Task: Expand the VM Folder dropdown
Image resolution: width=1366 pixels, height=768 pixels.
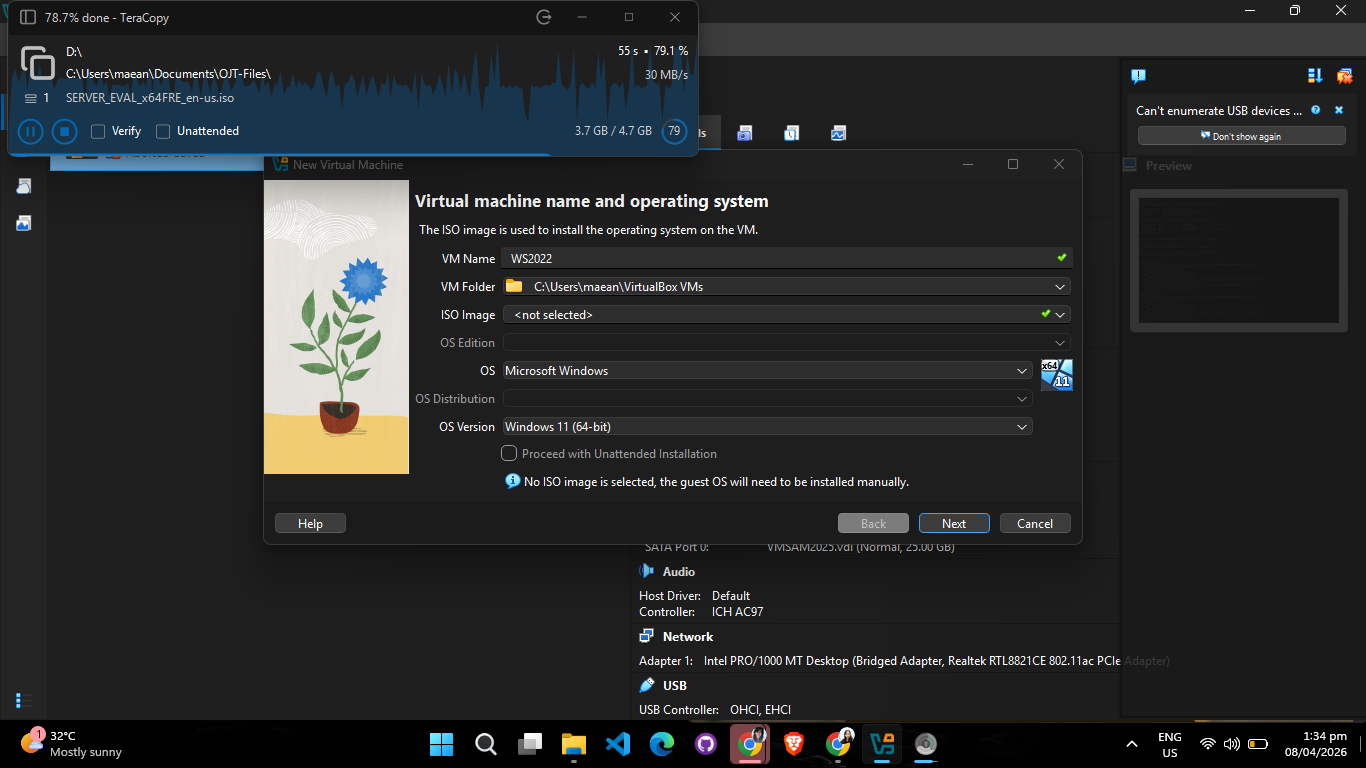Action: 1061,287
